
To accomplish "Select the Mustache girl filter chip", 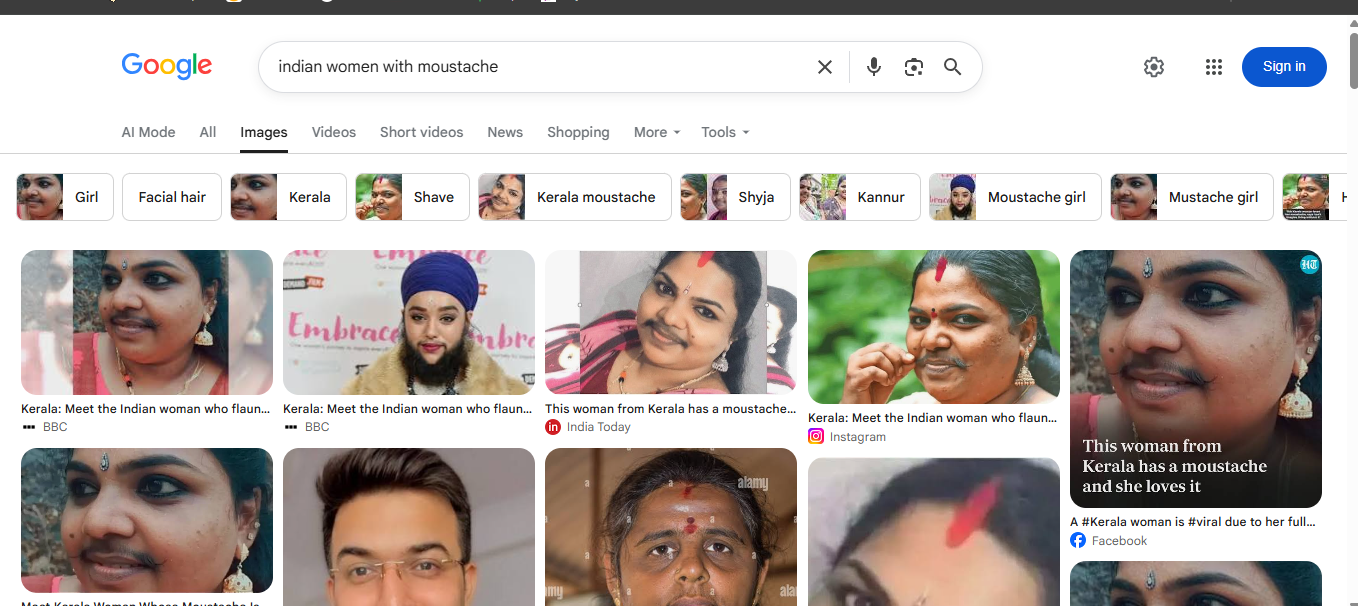I will tap(1192, 197).
